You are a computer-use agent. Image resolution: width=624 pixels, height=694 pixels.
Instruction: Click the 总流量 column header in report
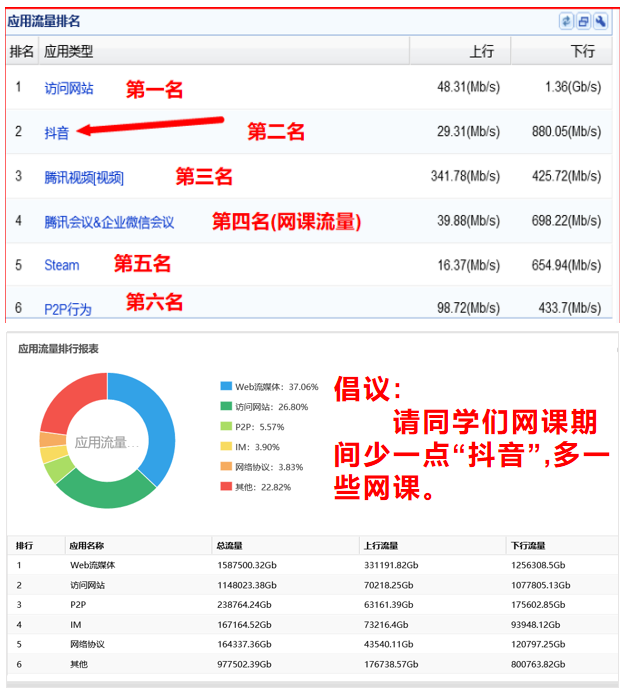pyautogui.click(x=228, y=546)
